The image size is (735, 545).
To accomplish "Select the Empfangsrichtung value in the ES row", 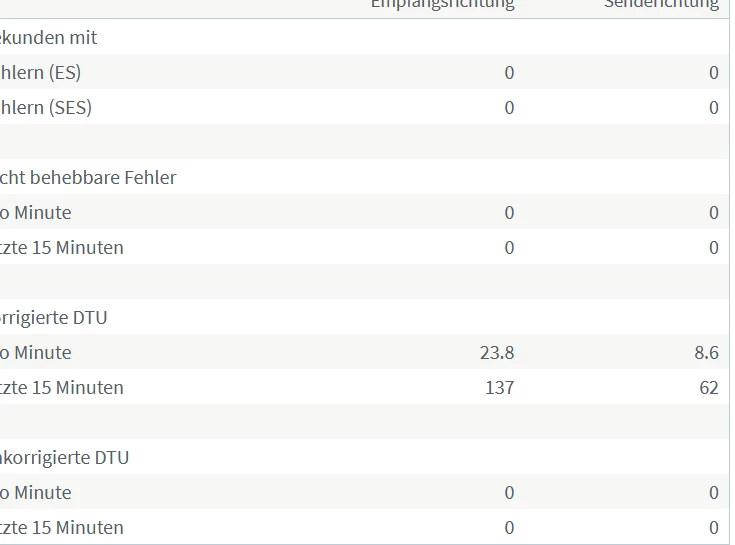I will [x=509, y=72].
